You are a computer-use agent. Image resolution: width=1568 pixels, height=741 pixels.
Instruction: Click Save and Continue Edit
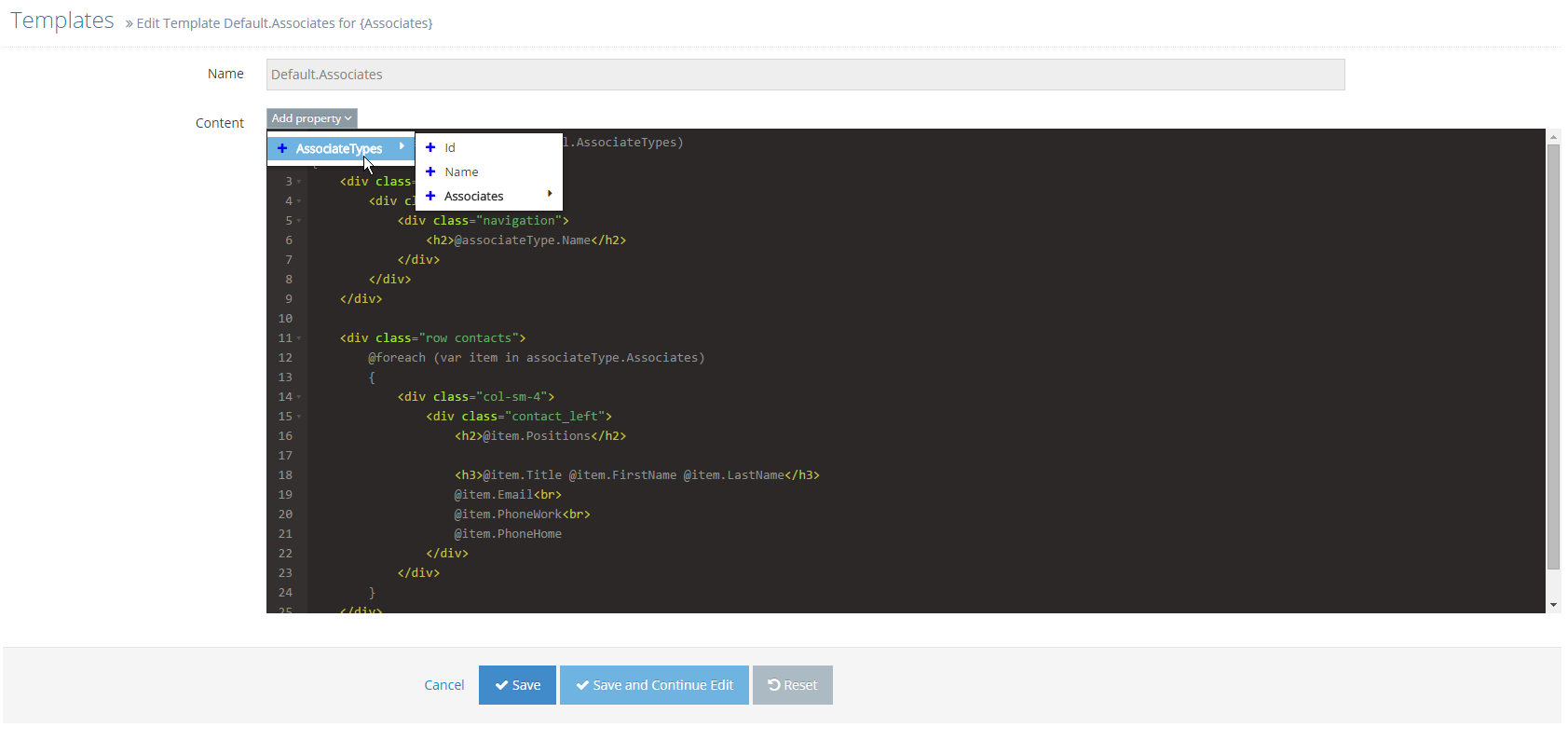coord(654,685)
